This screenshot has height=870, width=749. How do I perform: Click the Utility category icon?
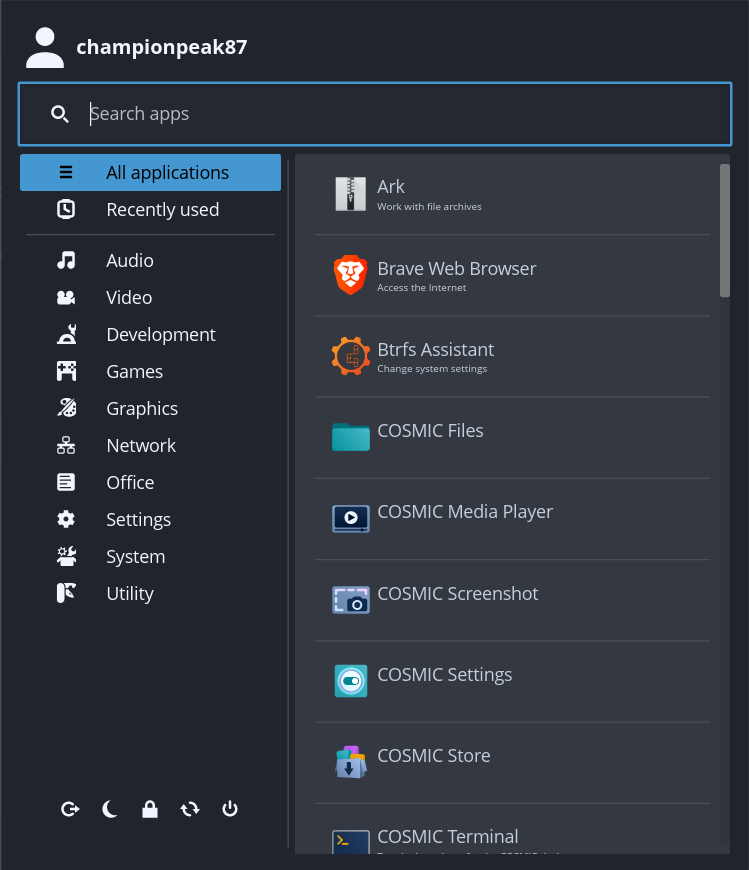pos(66,593)
